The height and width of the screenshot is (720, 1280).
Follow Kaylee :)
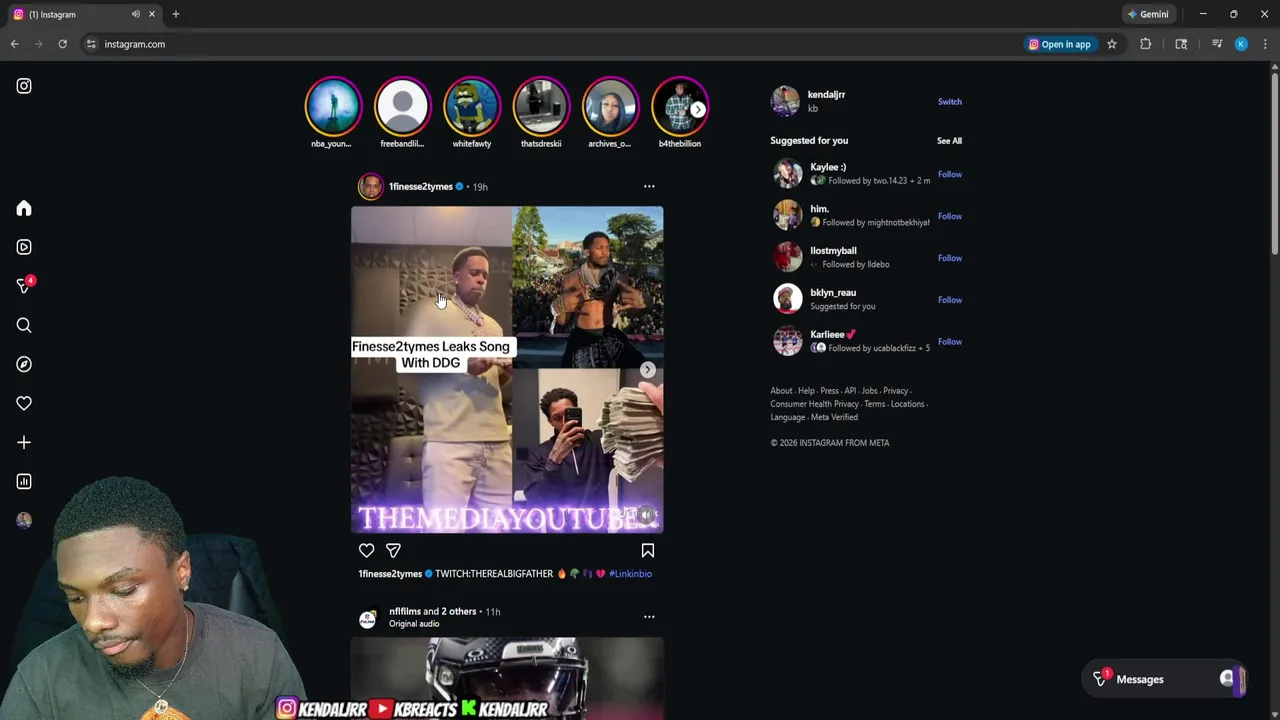click(949, 175)
